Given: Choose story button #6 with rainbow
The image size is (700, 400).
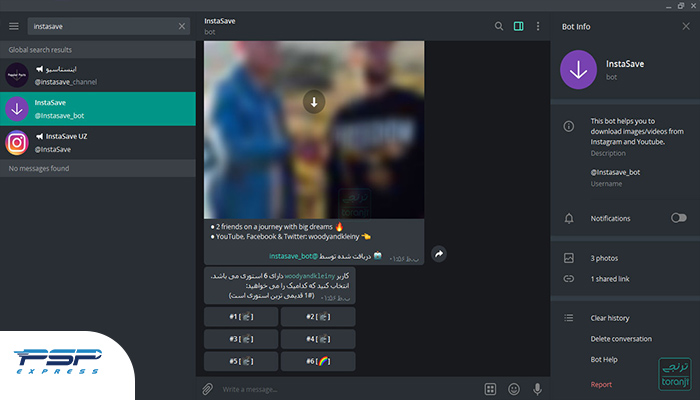Looking at the screenshot, I should [318, 361].
